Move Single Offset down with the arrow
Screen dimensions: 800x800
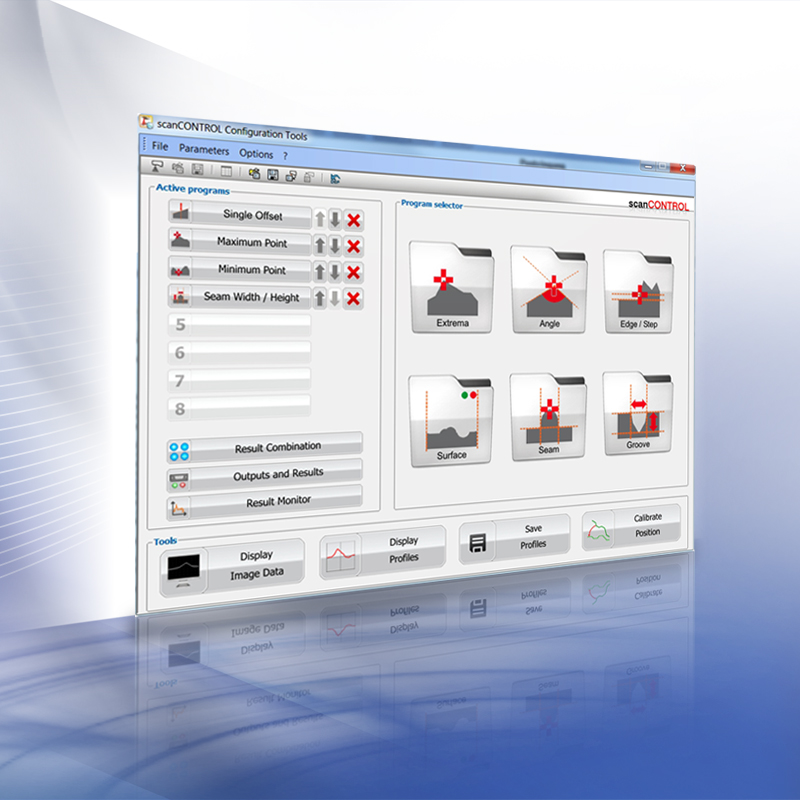(335, 219)
